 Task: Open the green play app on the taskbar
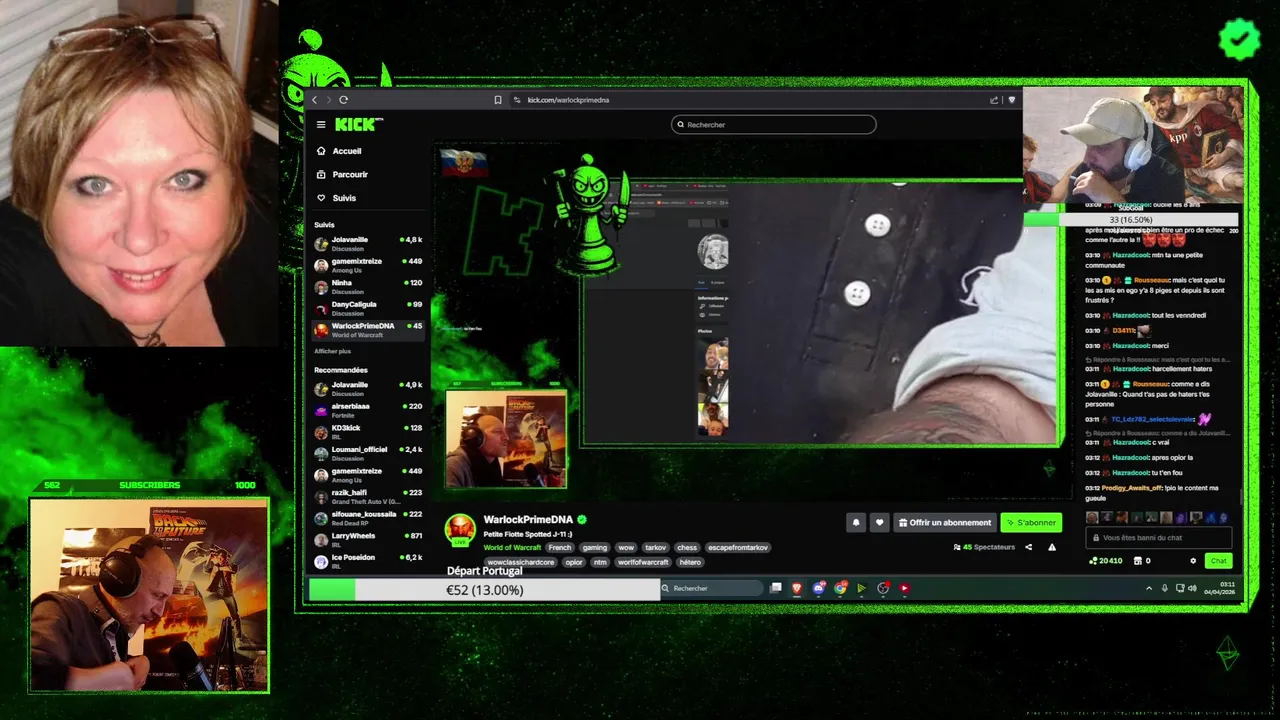click(x=861, y=588)
